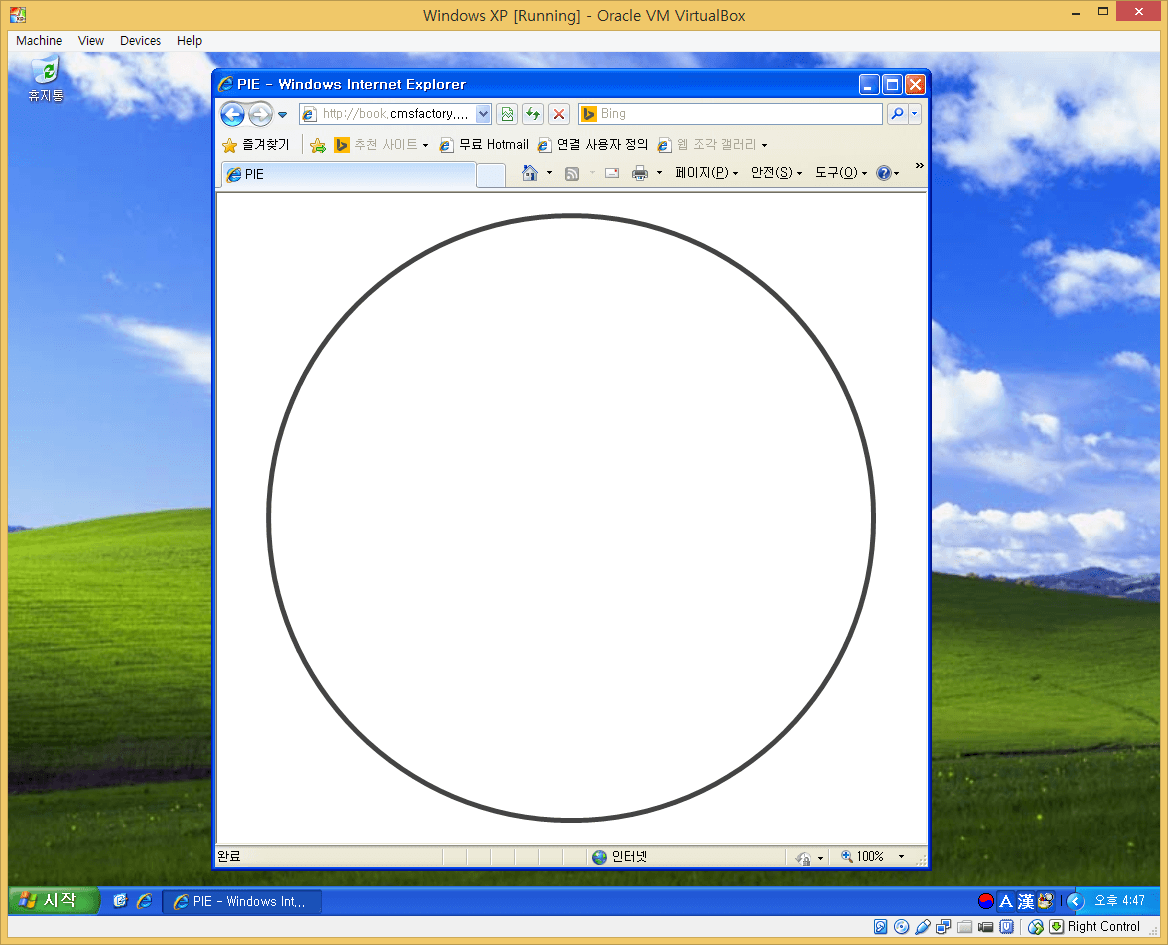The height and width of the screenshot is (945, 1168).
Task: Click the RSS feeds icon
Action: [x=572, y=174]
